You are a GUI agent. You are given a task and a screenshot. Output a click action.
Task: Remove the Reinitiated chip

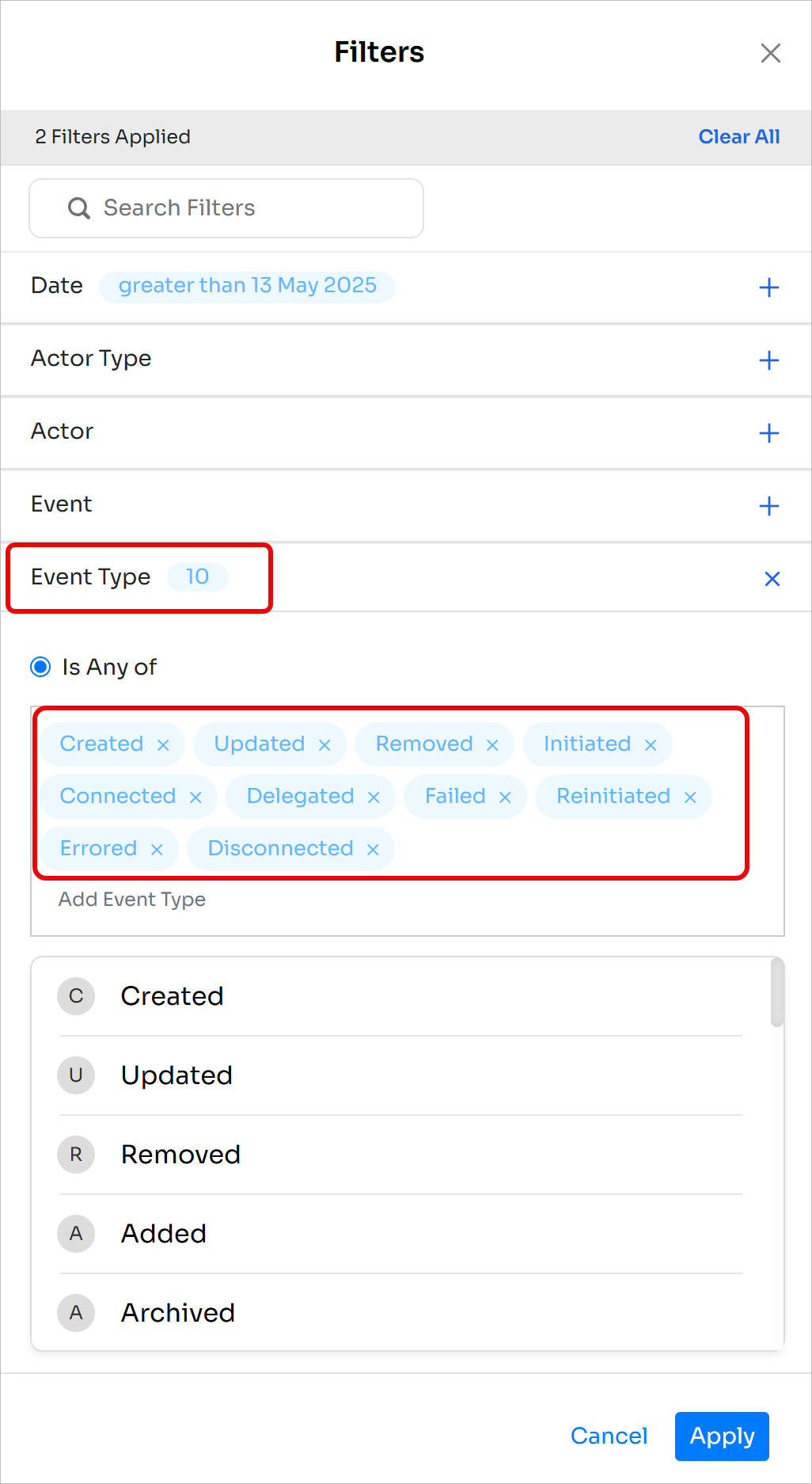690,797
